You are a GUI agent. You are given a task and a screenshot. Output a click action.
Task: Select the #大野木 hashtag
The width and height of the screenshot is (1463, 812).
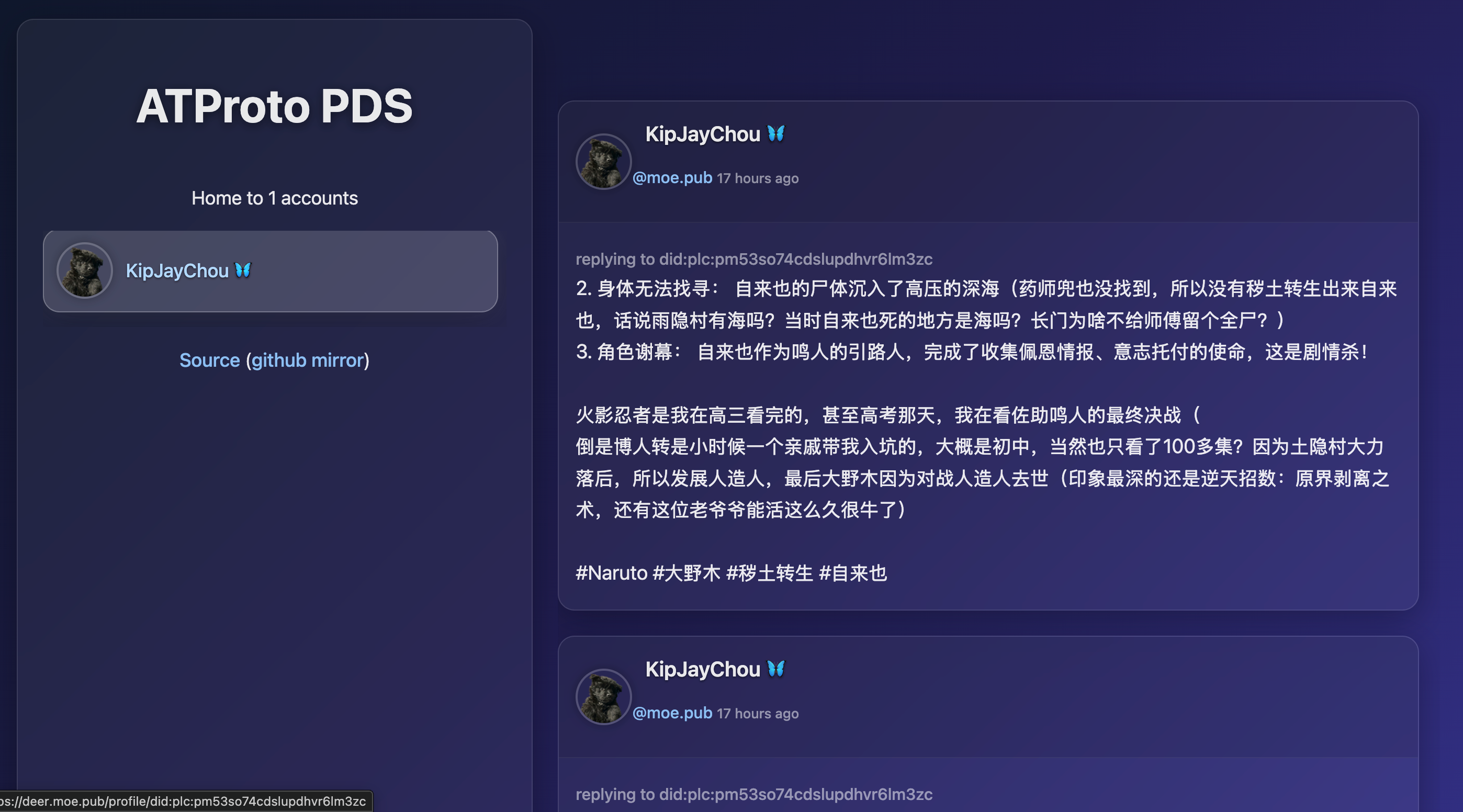click(x=687, y=573)
